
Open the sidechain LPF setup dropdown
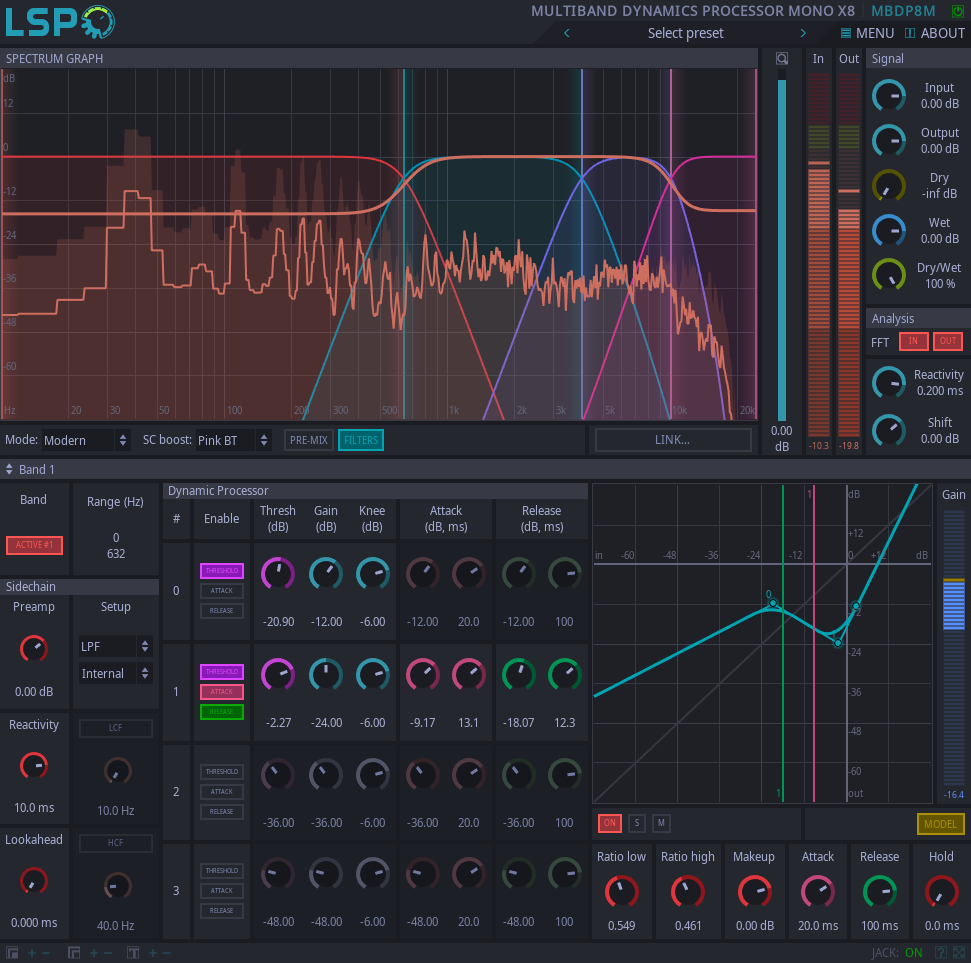coord(114,646)
